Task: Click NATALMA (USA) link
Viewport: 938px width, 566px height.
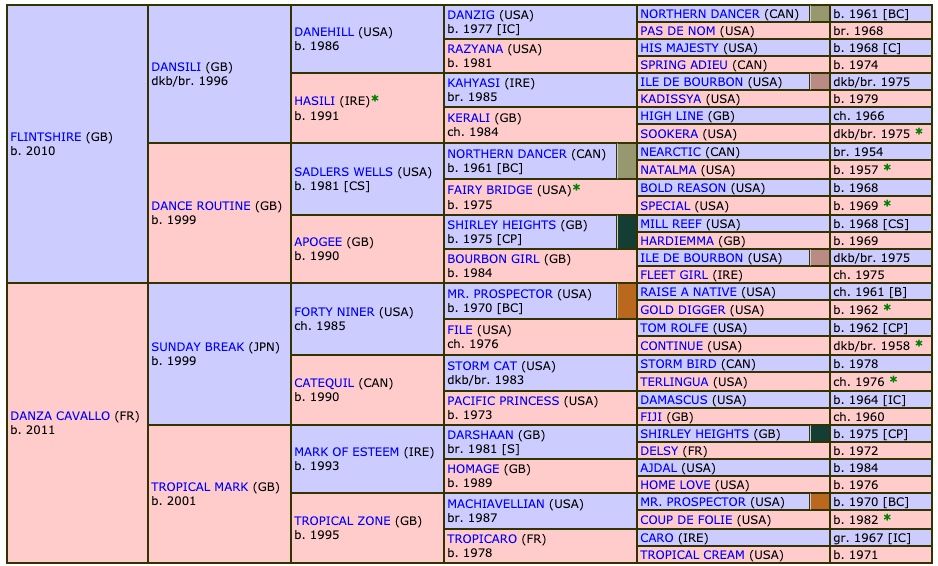Action: pyautogui.click(x=668, y=171)
